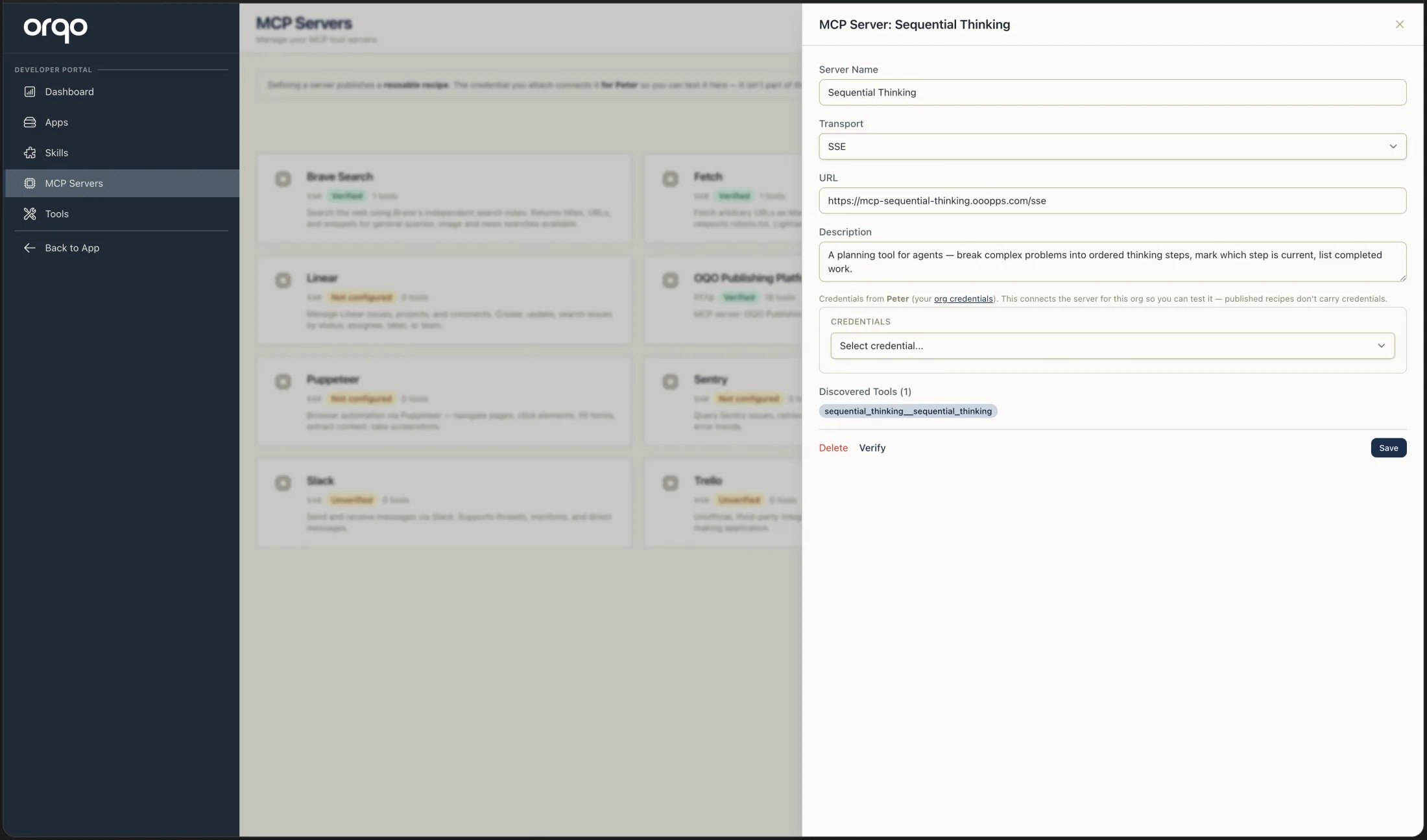
Task: Click the Tools wrench icon
Action: [x=30, y=213]
